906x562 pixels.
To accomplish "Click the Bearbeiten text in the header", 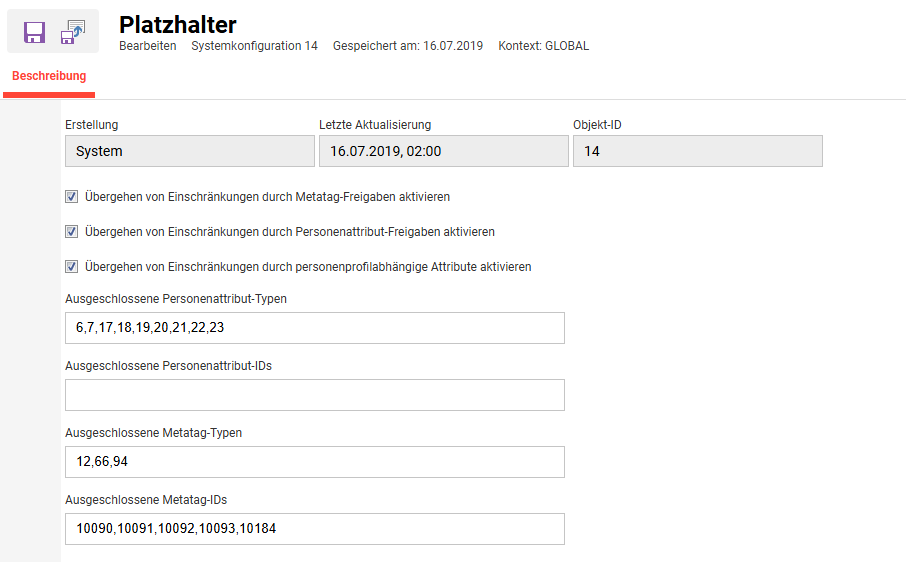I will point(148,46).
